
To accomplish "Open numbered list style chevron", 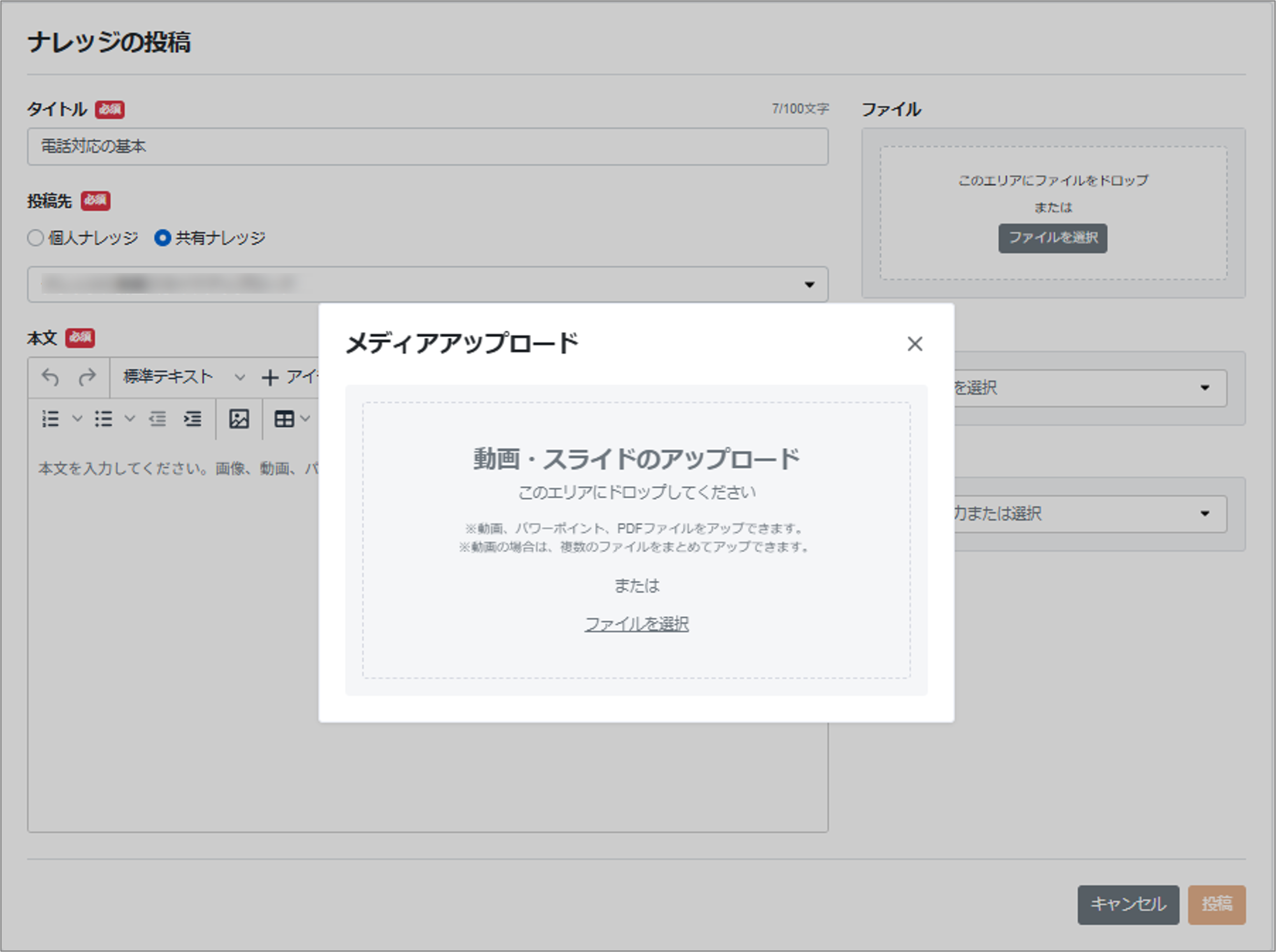I will click(77, 419).
